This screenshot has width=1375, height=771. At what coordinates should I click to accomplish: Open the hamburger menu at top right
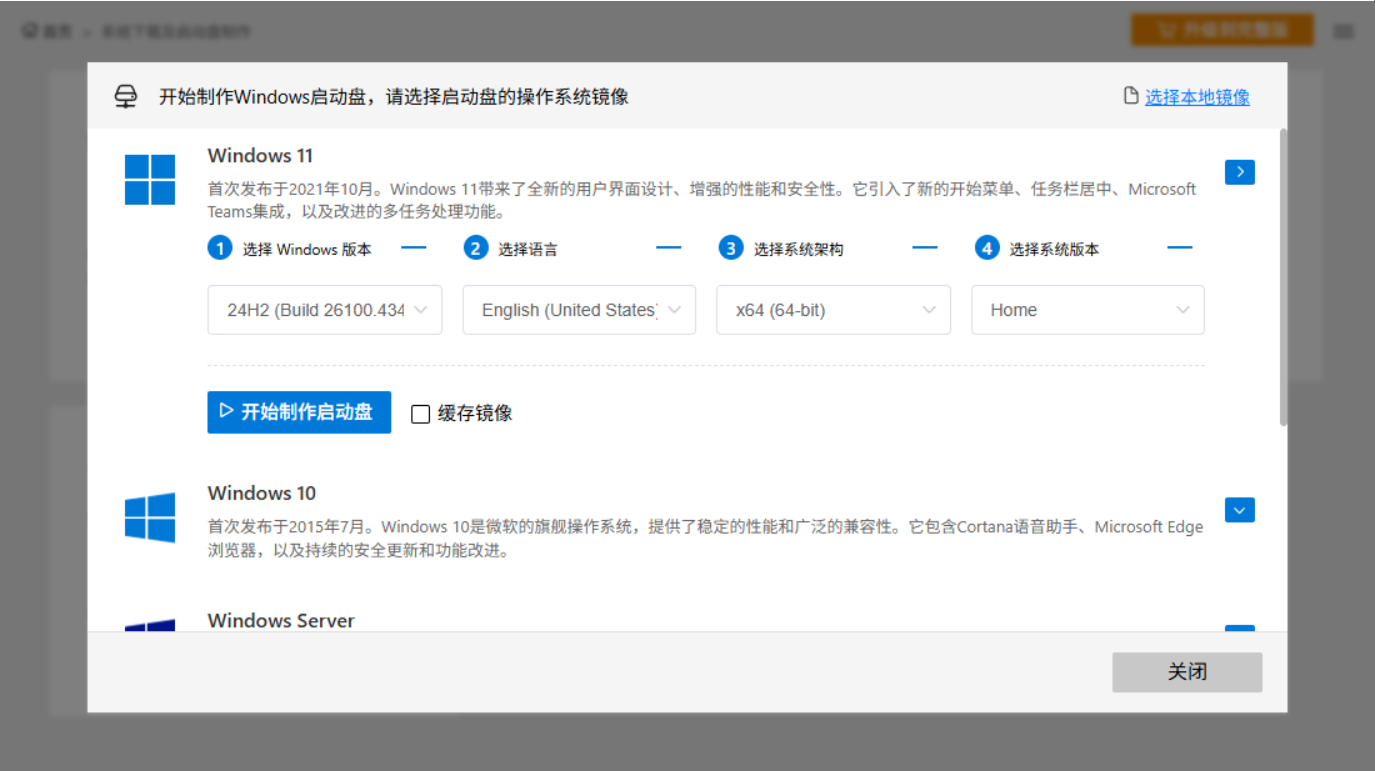click(1344, 30)
